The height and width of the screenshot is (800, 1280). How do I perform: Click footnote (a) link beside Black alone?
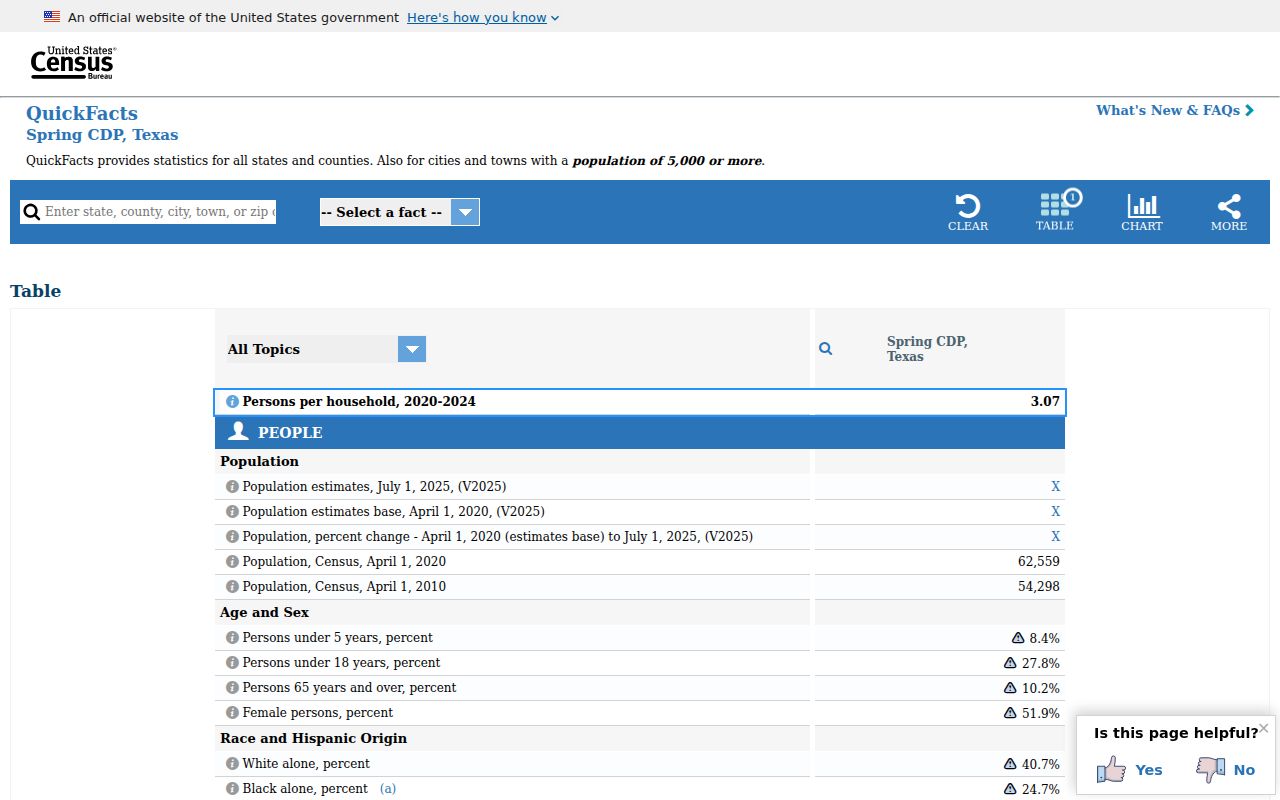pyautogui.click(x=388, y=789)
